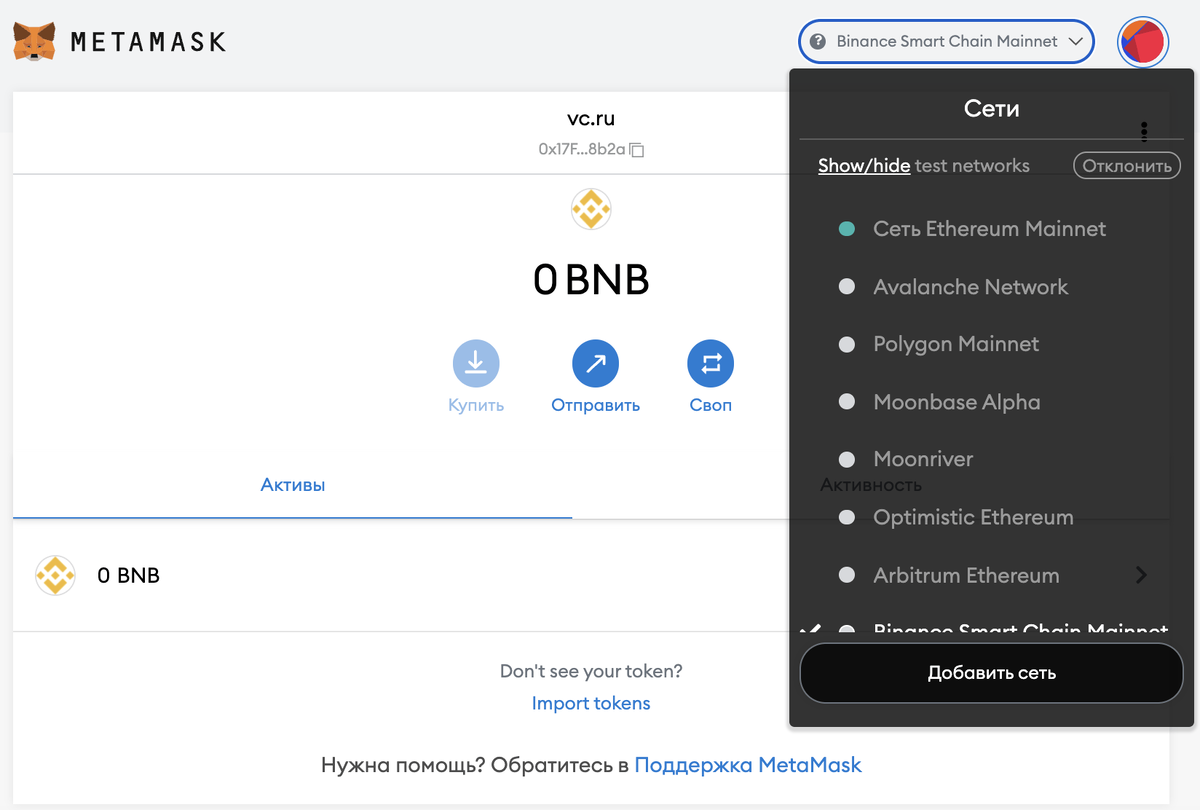The width and height of the screenshot is (1200, 810).
Task: Expand the Arbitrum Ethereum chevron arrow
Action: tap(1141, 575)
